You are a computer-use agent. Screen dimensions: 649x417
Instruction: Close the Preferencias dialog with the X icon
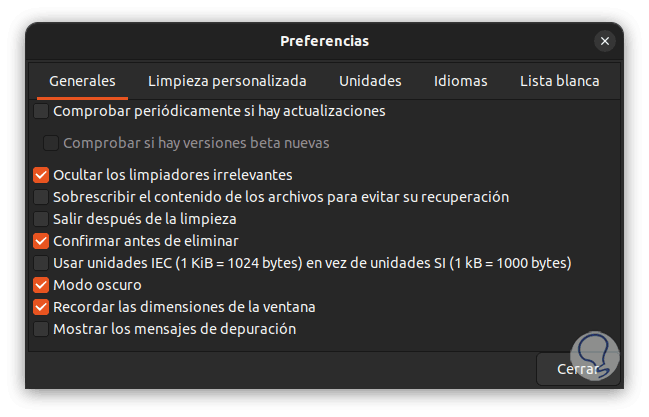click(604, 41)
